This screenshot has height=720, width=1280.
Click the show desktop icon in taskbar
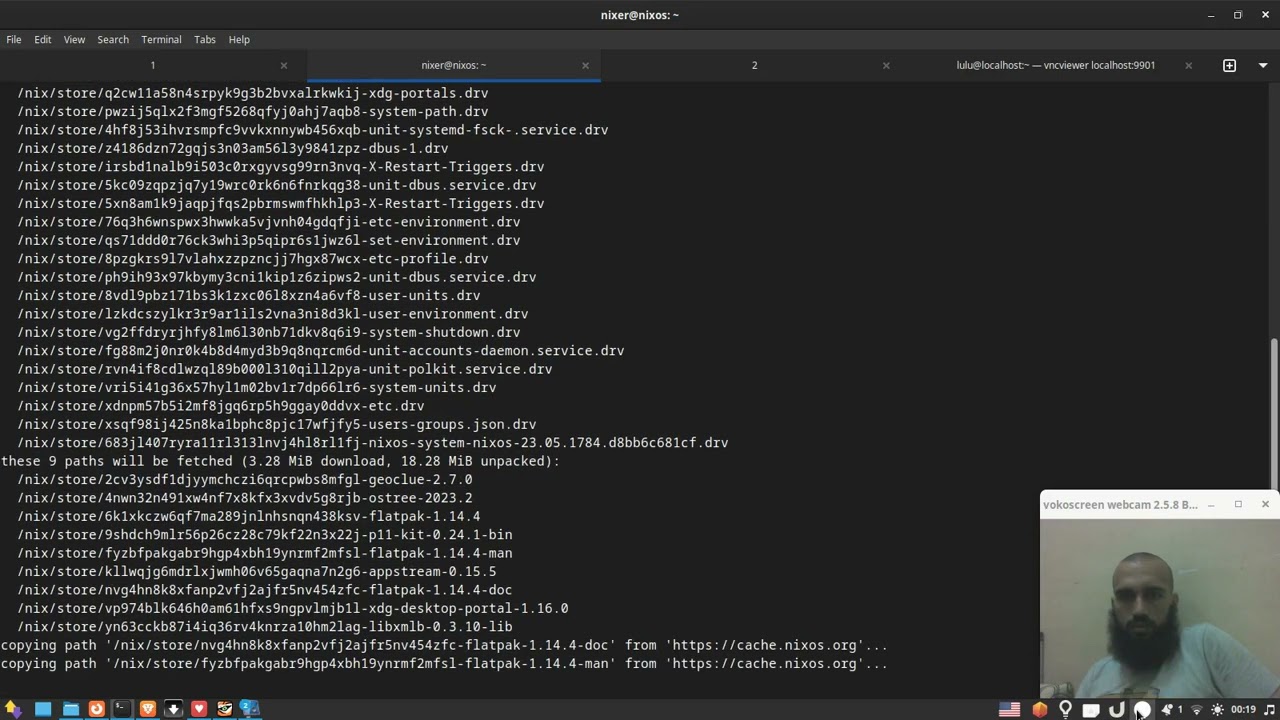tap(43, 709)
